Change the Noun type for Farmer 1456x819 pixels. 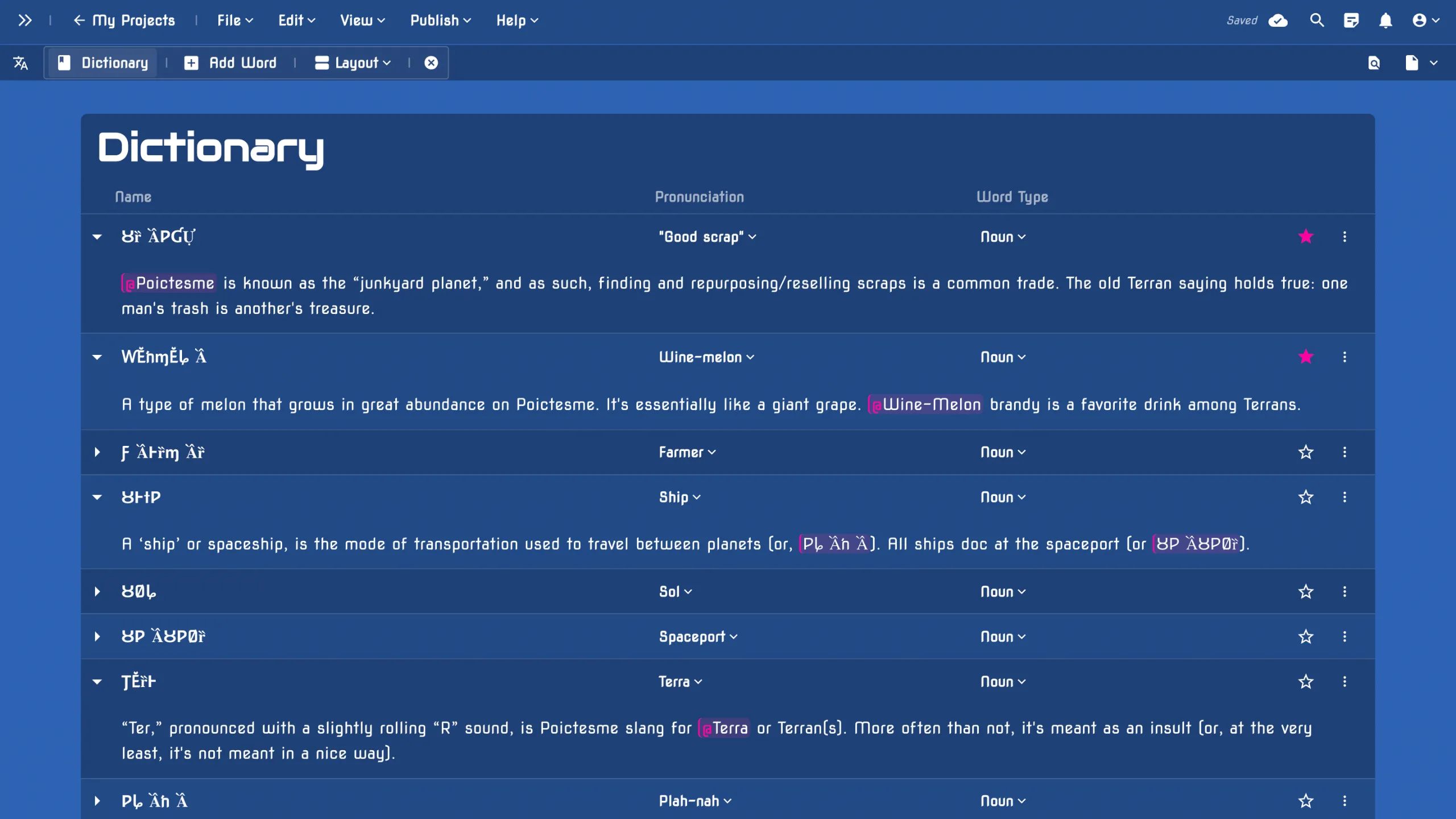[x=1003, y=452]
